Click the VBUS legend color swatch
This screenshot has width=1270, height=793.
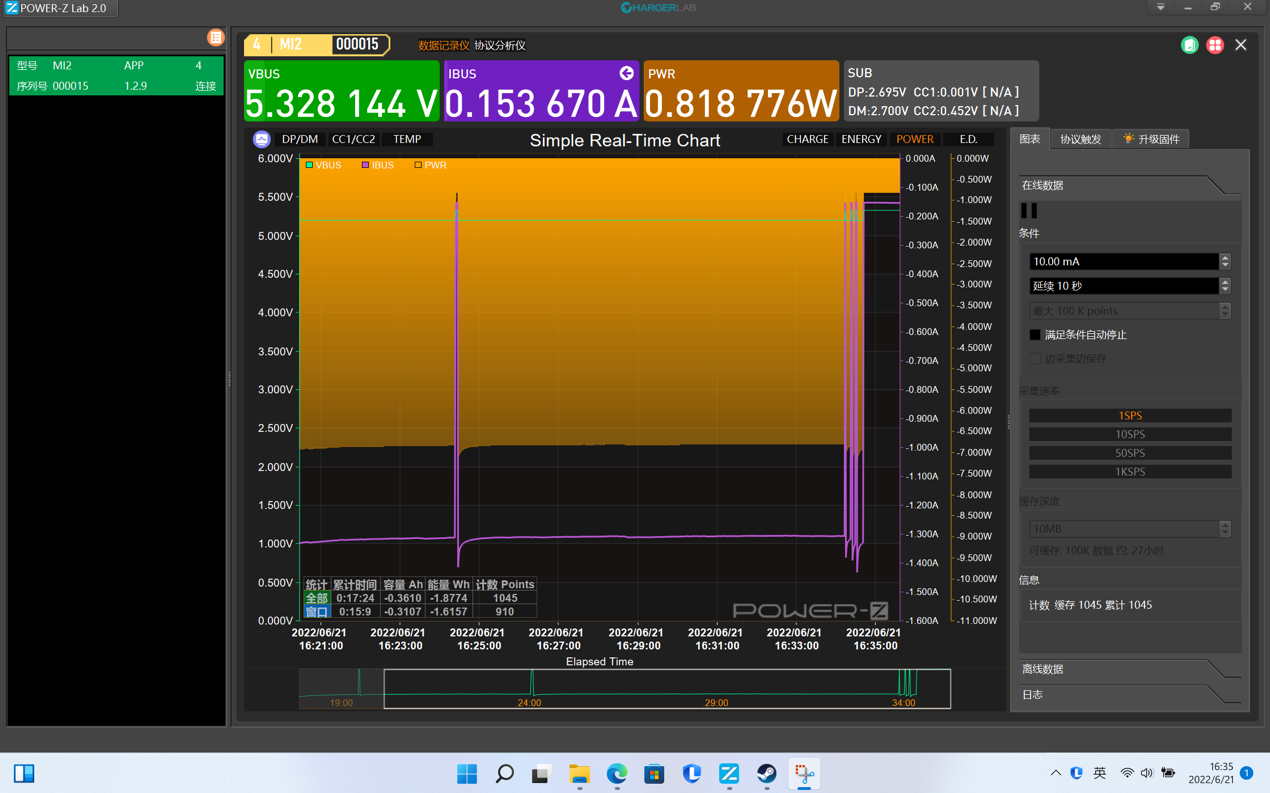point(310,165)
